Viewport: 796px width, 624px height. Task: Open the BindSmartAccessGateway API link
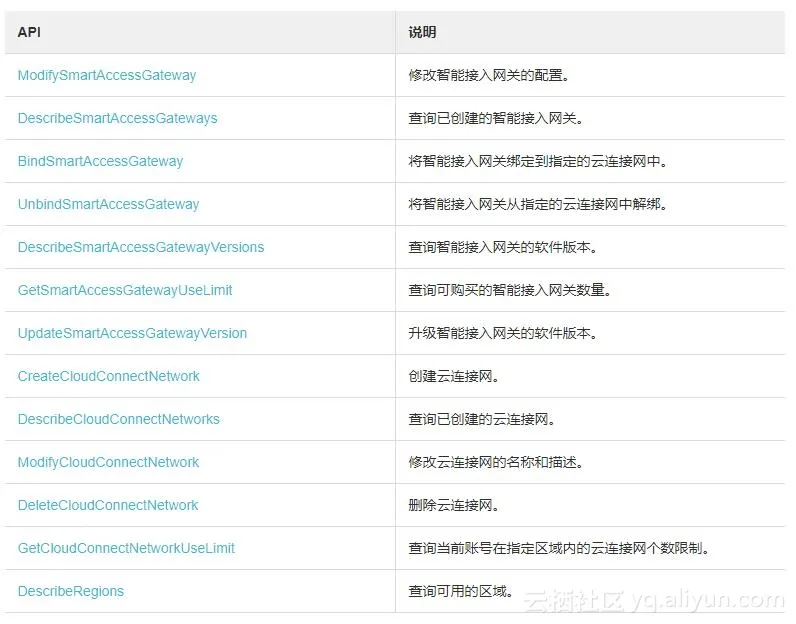[x=100, y=161]
